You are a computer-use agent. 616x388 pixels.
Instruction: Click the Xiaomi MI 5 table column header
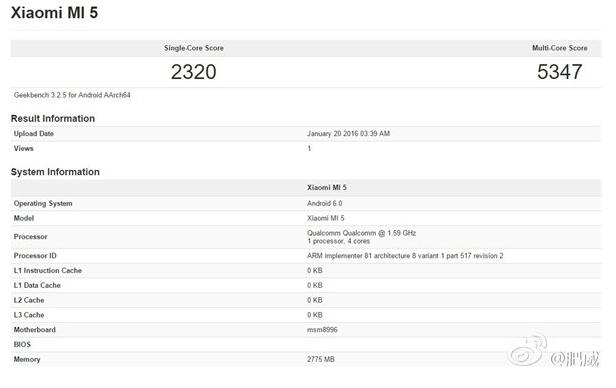[x=327, y=187]
